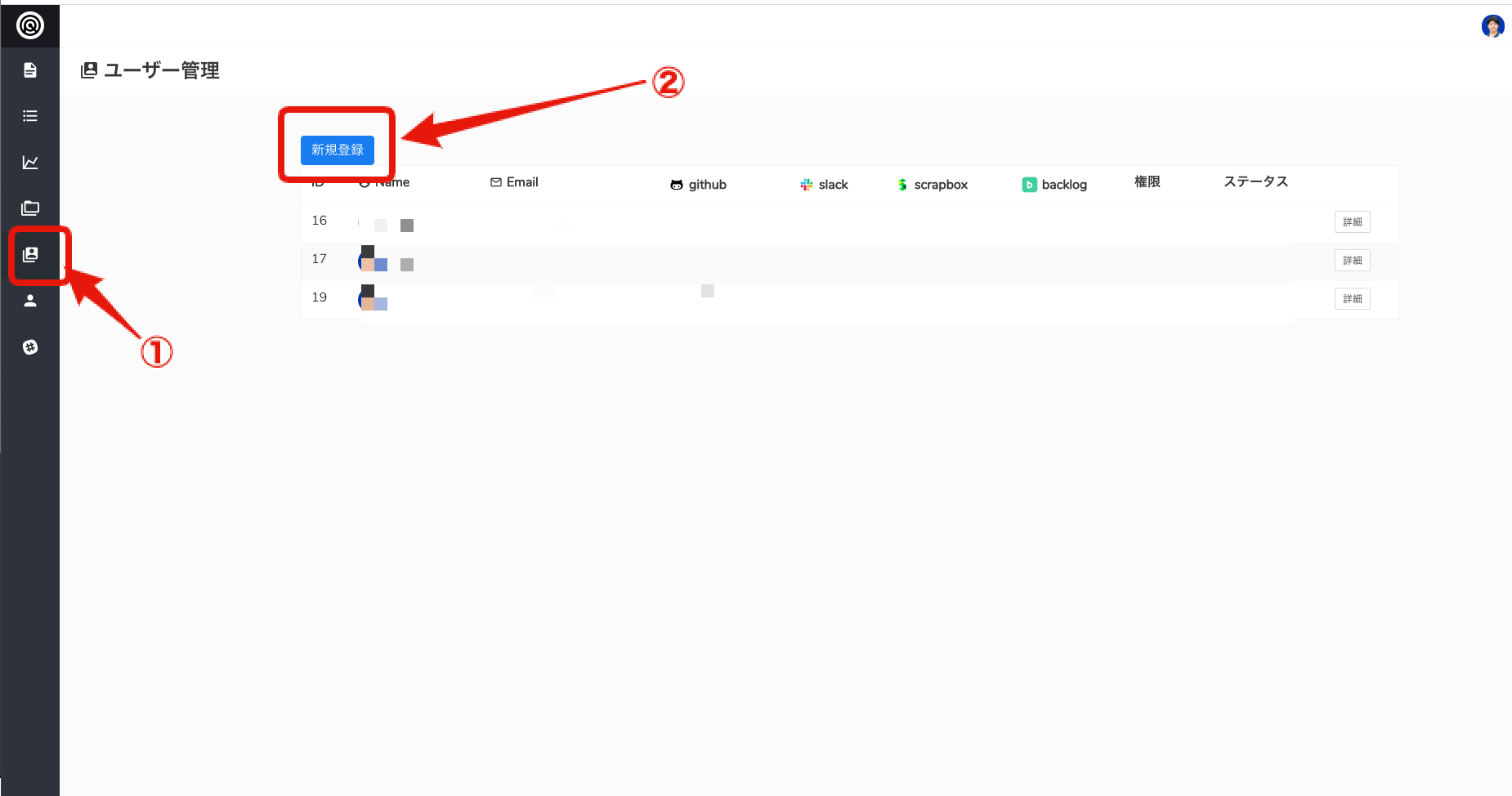Open the document page sidebar icon

coord(30,70)
